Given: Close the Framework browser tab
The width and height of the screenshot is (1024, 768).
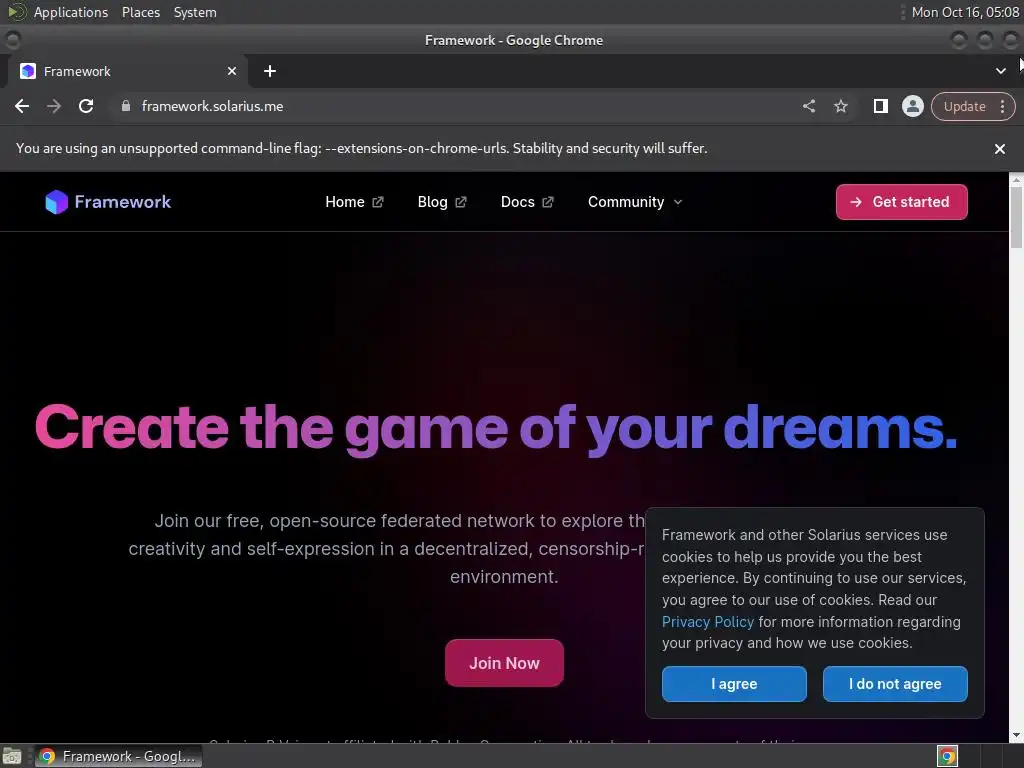Looking at the screenshot, I should [x=232, y=71].
